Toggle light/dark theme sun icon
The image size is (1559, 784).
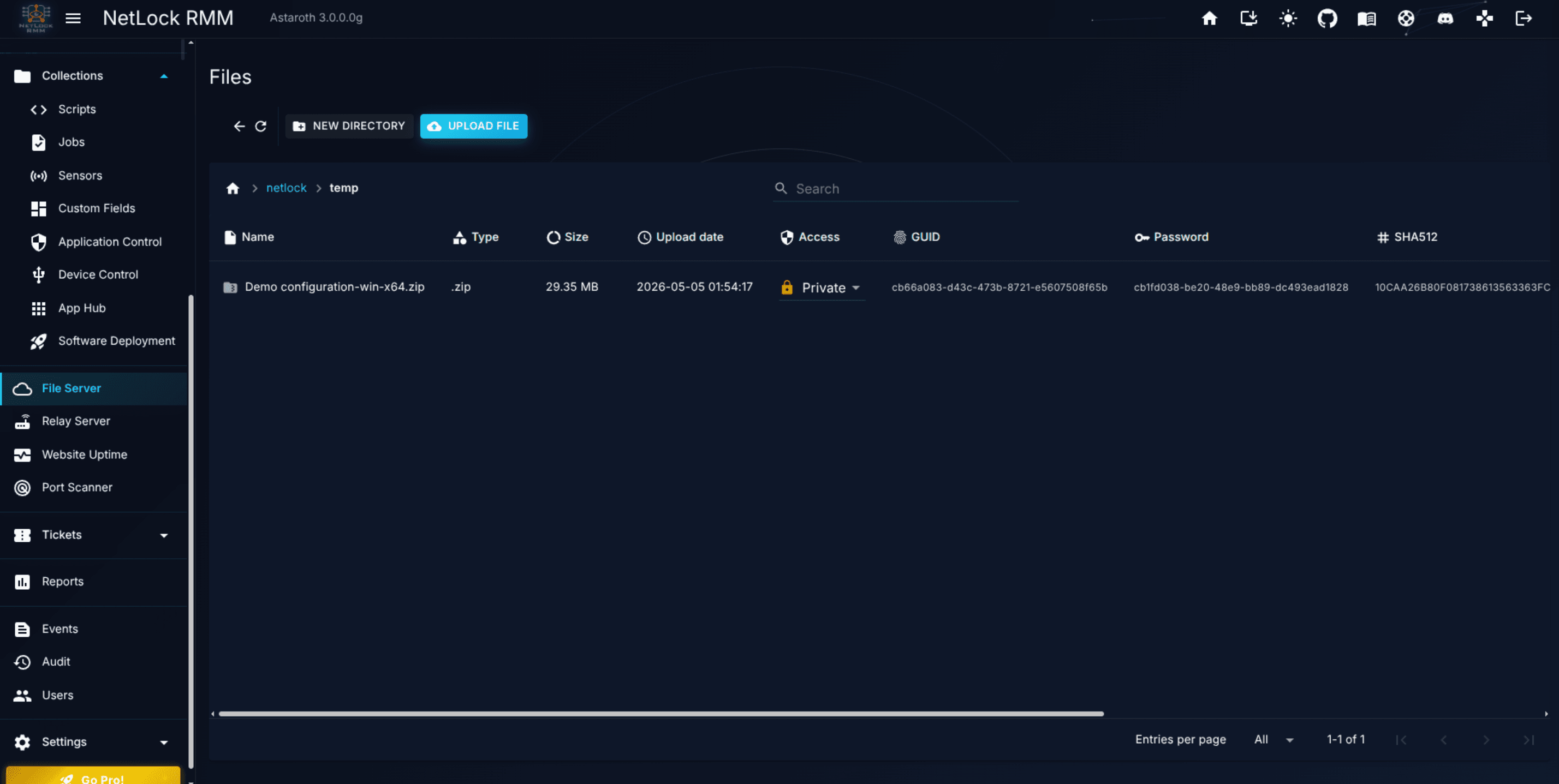[1288, 18]
